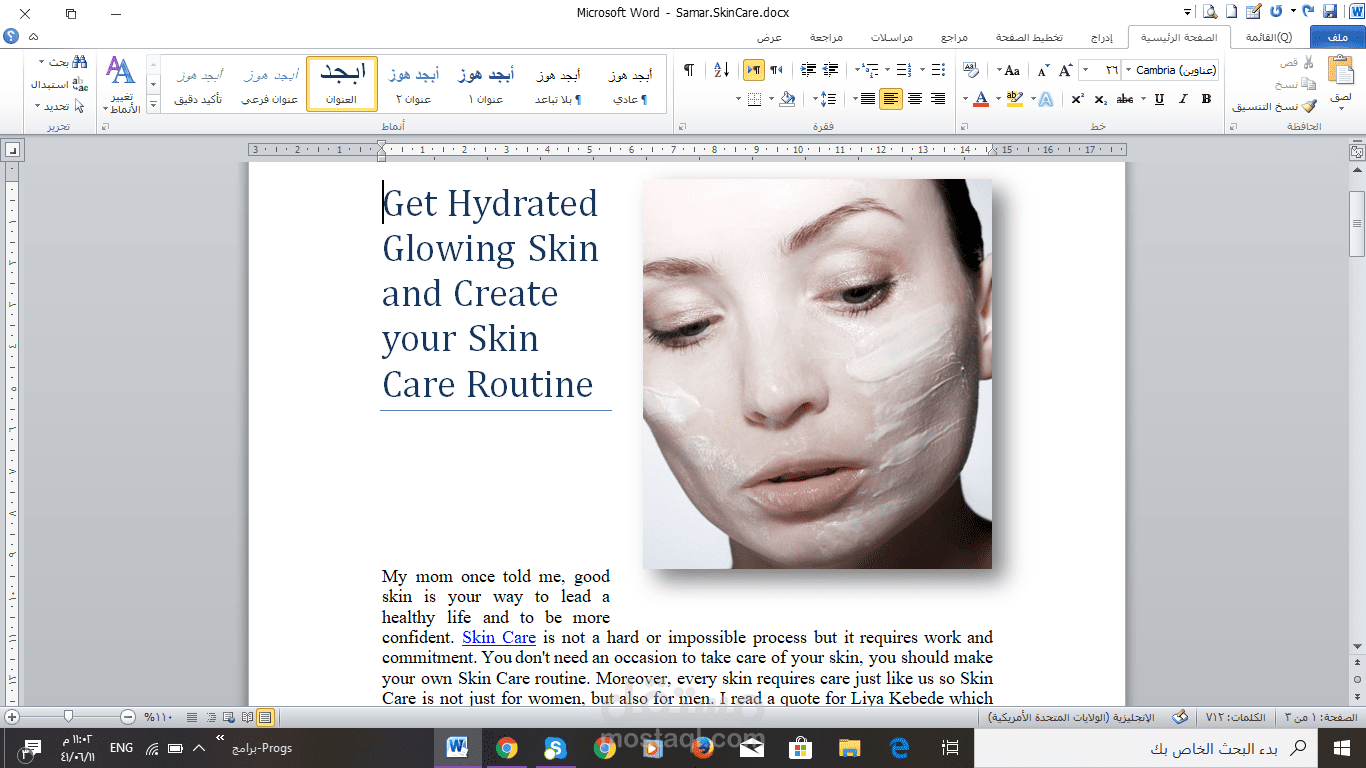Toggle Subscript formatting
Screen dimensions: 1366x768
(x=1101, y=99)
